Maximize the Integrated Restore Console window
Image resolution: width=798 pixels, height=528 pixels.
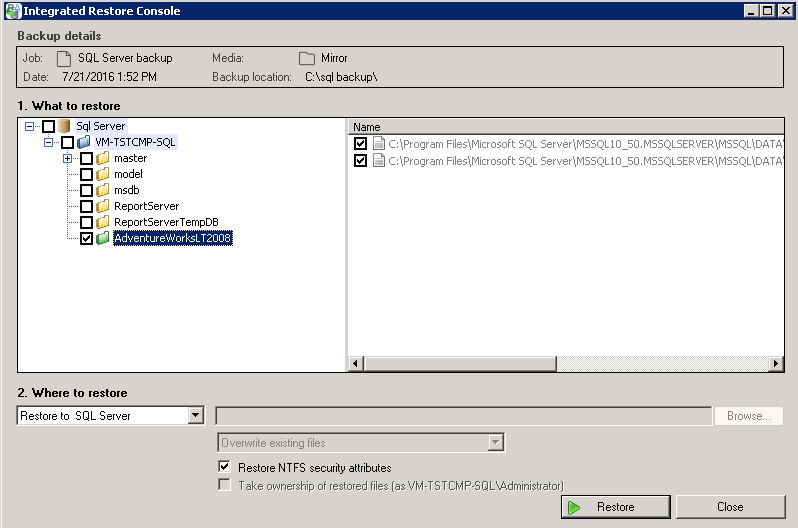767,10
